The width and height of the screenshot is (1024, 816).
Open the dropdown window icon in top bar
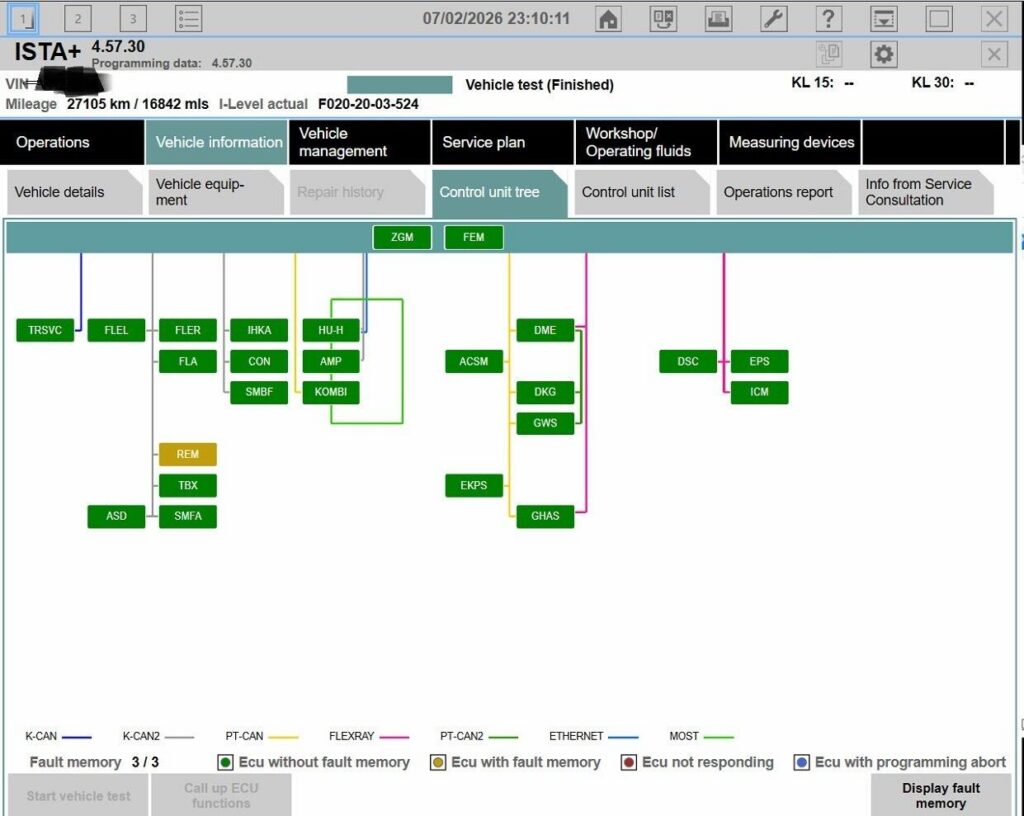[x=884, y=19]
